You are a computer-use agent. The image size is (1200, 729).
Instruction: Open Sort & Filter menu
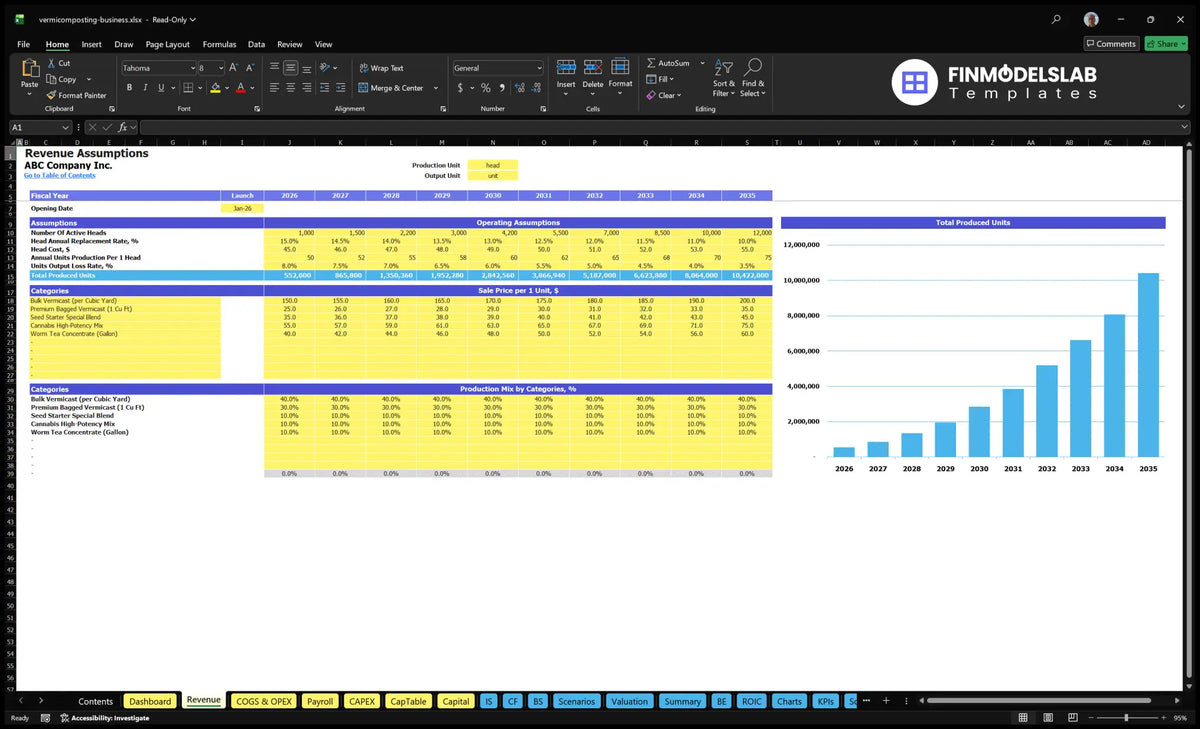pos(724,78)
